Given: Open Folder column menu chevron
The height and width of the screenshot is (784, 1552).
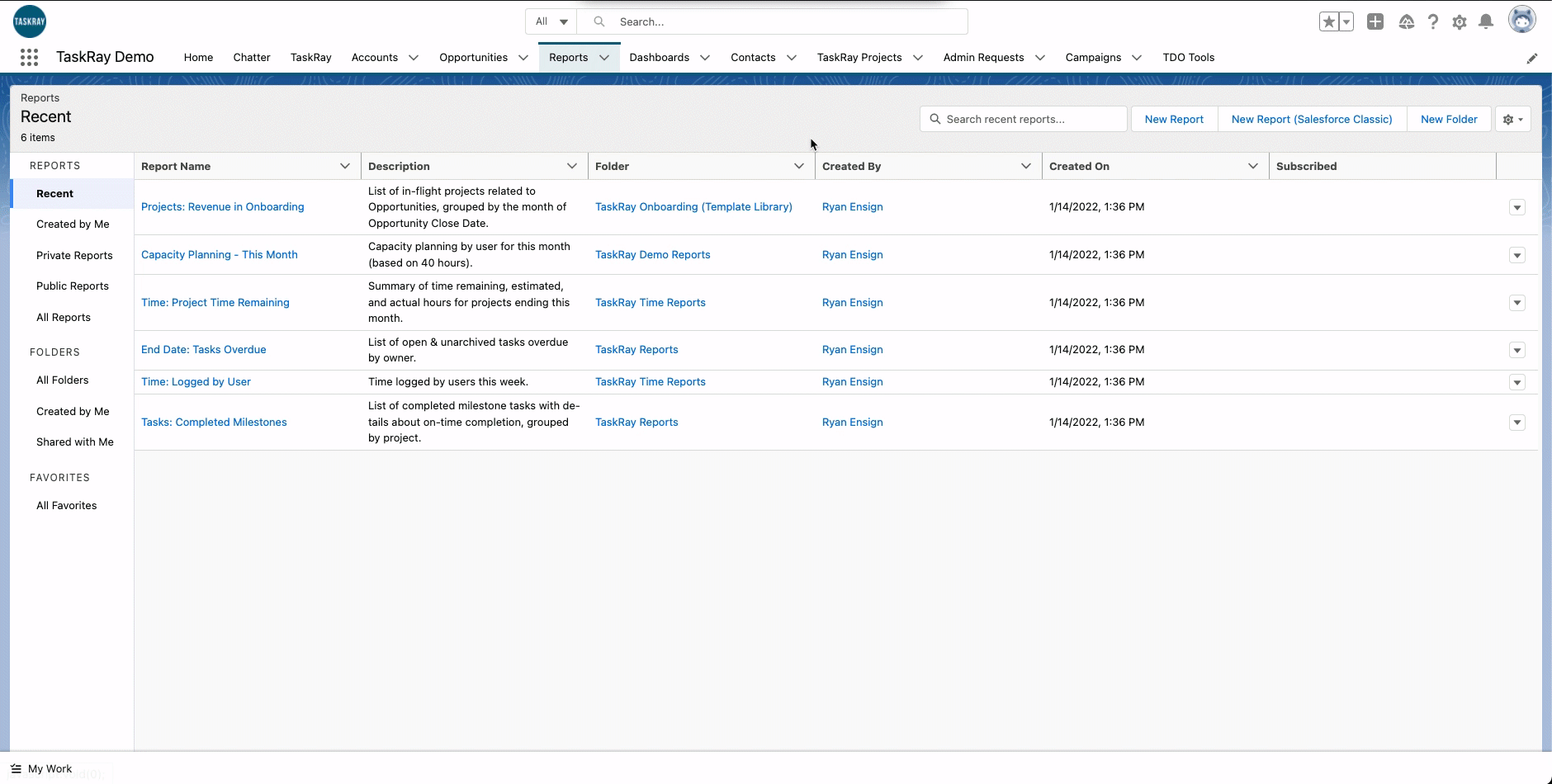Looking at the screenshot, I should (799, 166).
